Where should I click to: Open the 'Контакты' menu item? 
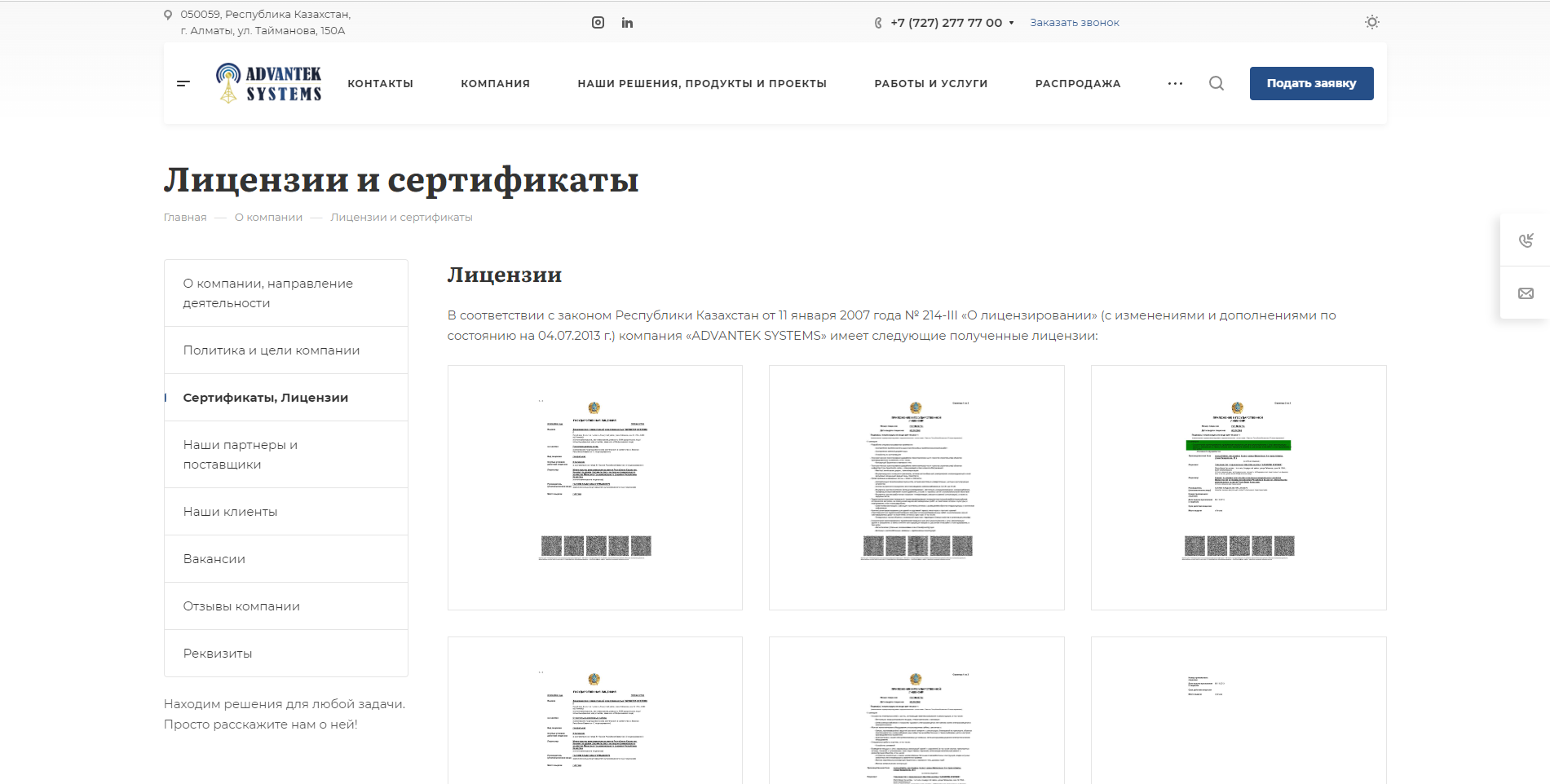(380, 83)
